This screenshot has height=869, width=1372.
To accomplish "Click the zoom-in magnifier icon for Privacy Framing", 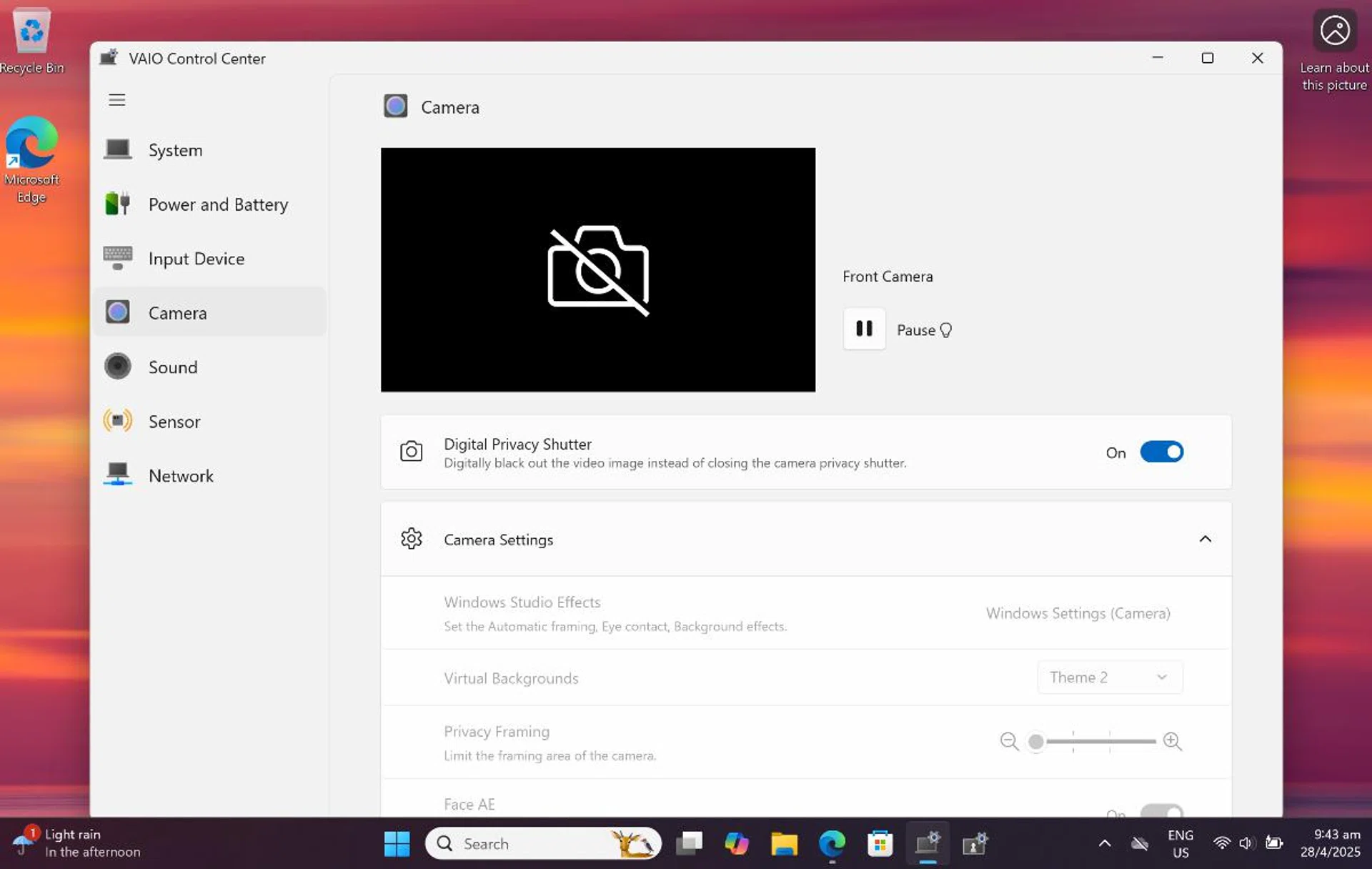I will [x=1172, y=741].
